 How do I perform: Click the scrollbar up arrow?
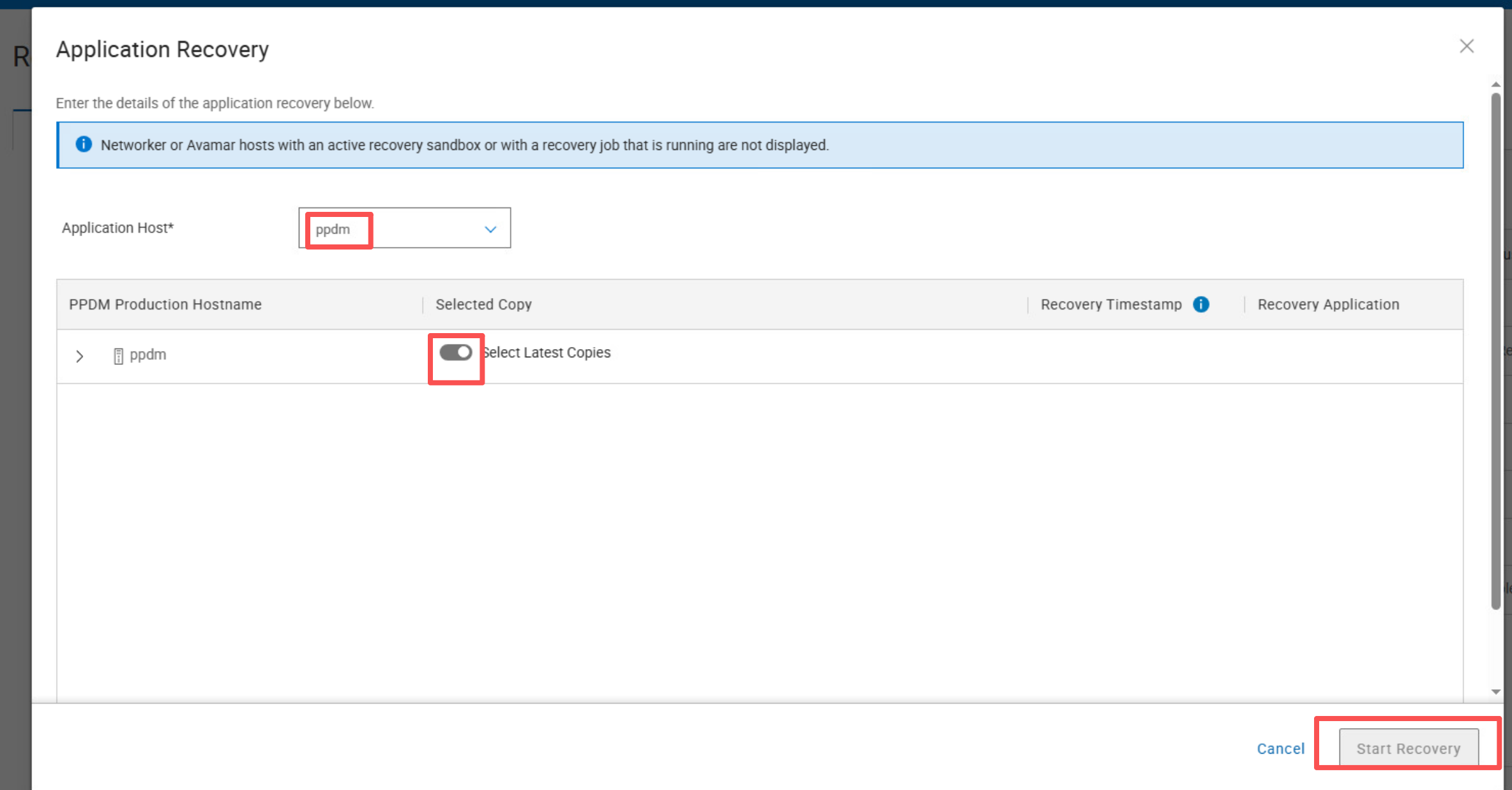pos(1495,85)
